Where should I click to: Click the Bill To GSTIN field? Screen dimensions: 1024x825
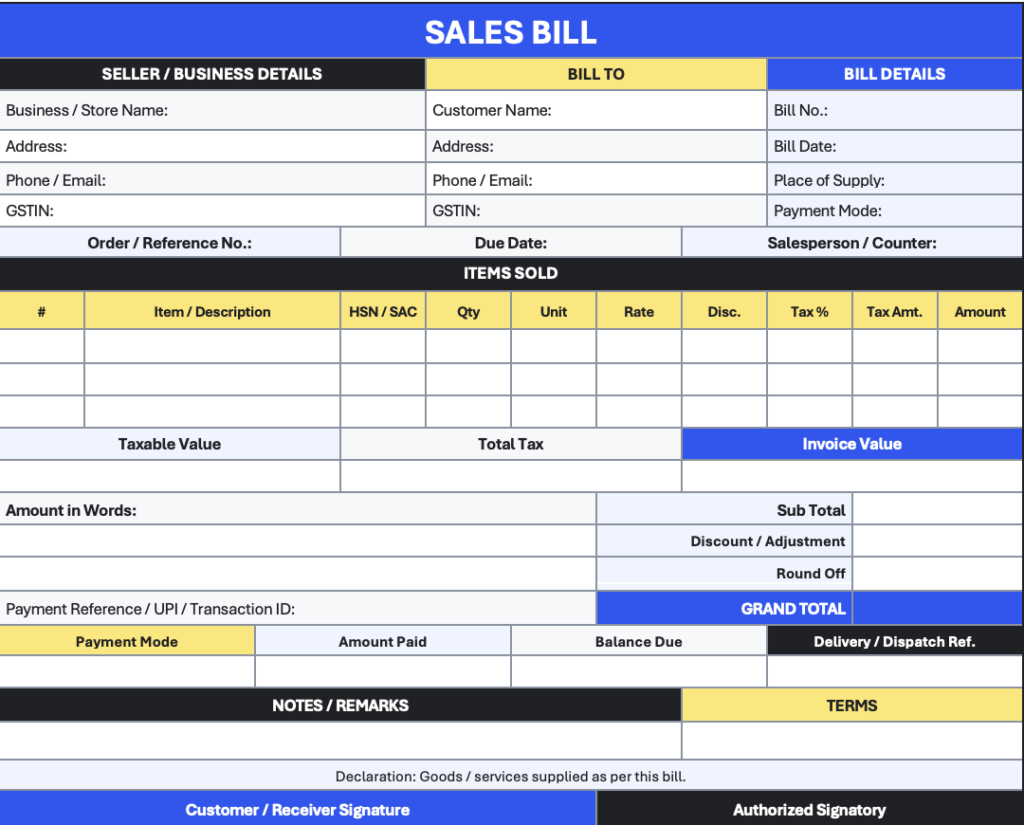(596, 210)
